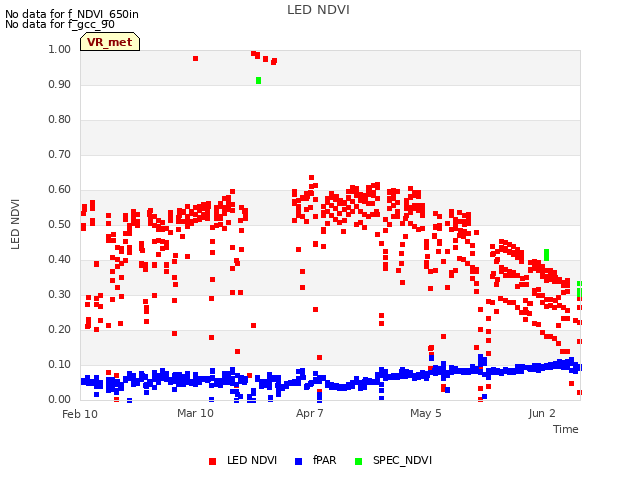
Task: Click the LED NDVI chart title
Action: pyautogui.click(x=318, y=10)
